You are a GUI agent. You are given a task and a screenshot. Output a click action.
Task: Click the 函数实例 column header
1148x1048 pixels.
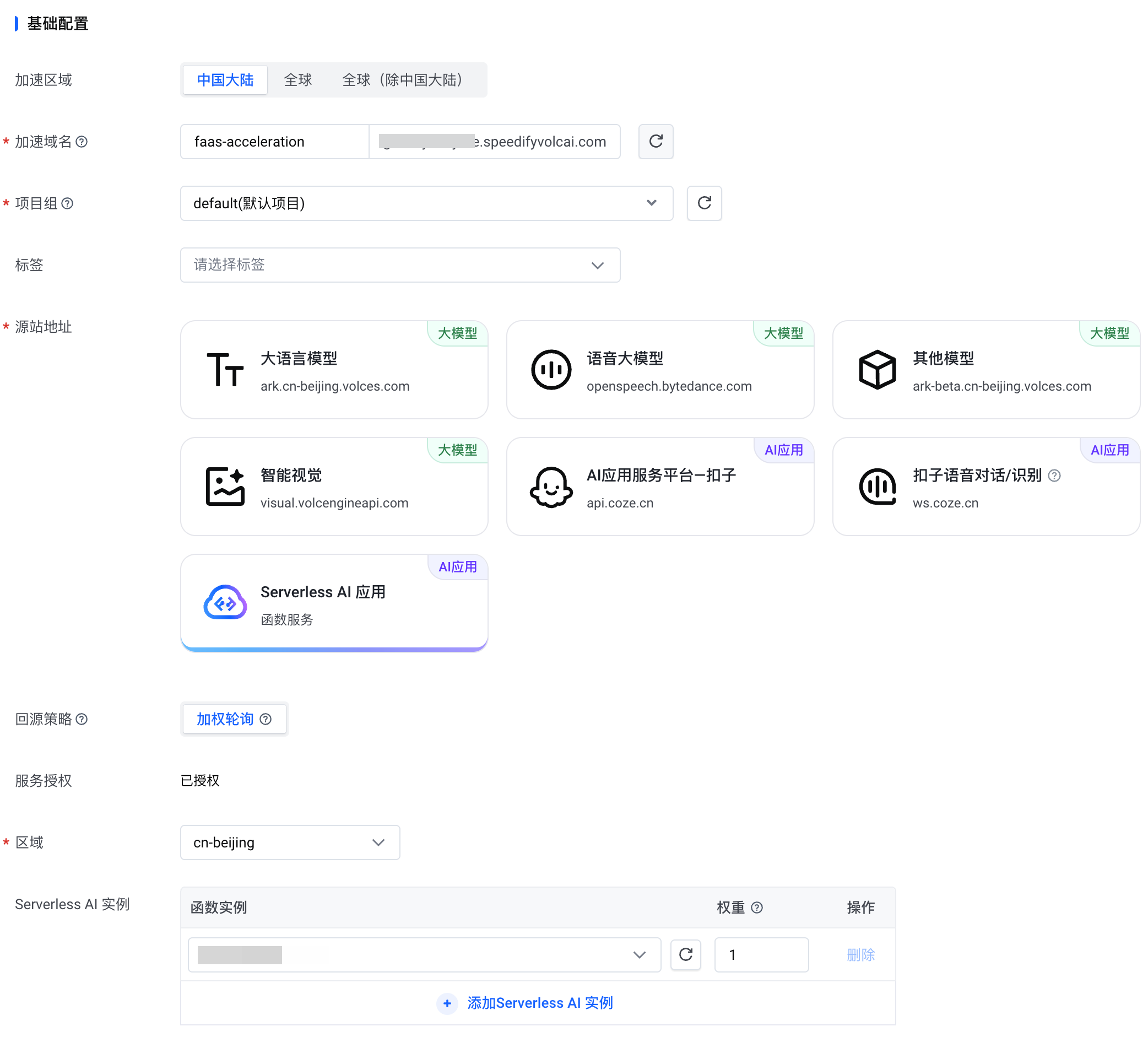tap(219, 908)
